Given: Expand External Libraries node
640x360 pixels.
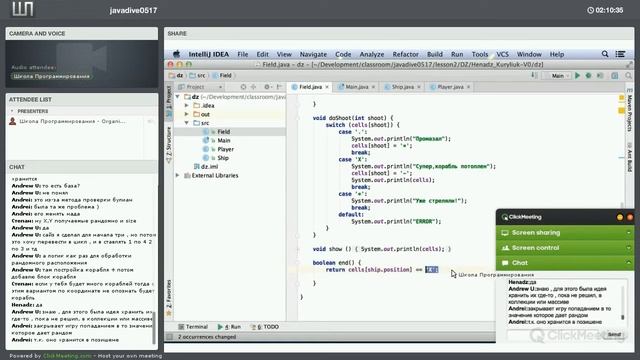Looking at the screenshot, I should click(x=178, y=176).
